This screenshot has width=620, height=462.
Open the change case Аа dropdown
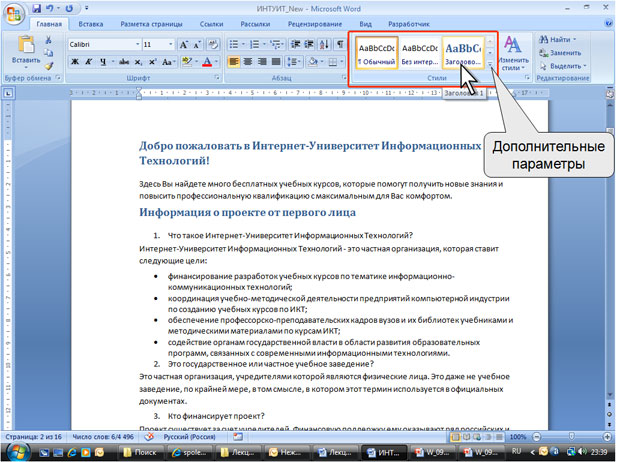point(168,62)
